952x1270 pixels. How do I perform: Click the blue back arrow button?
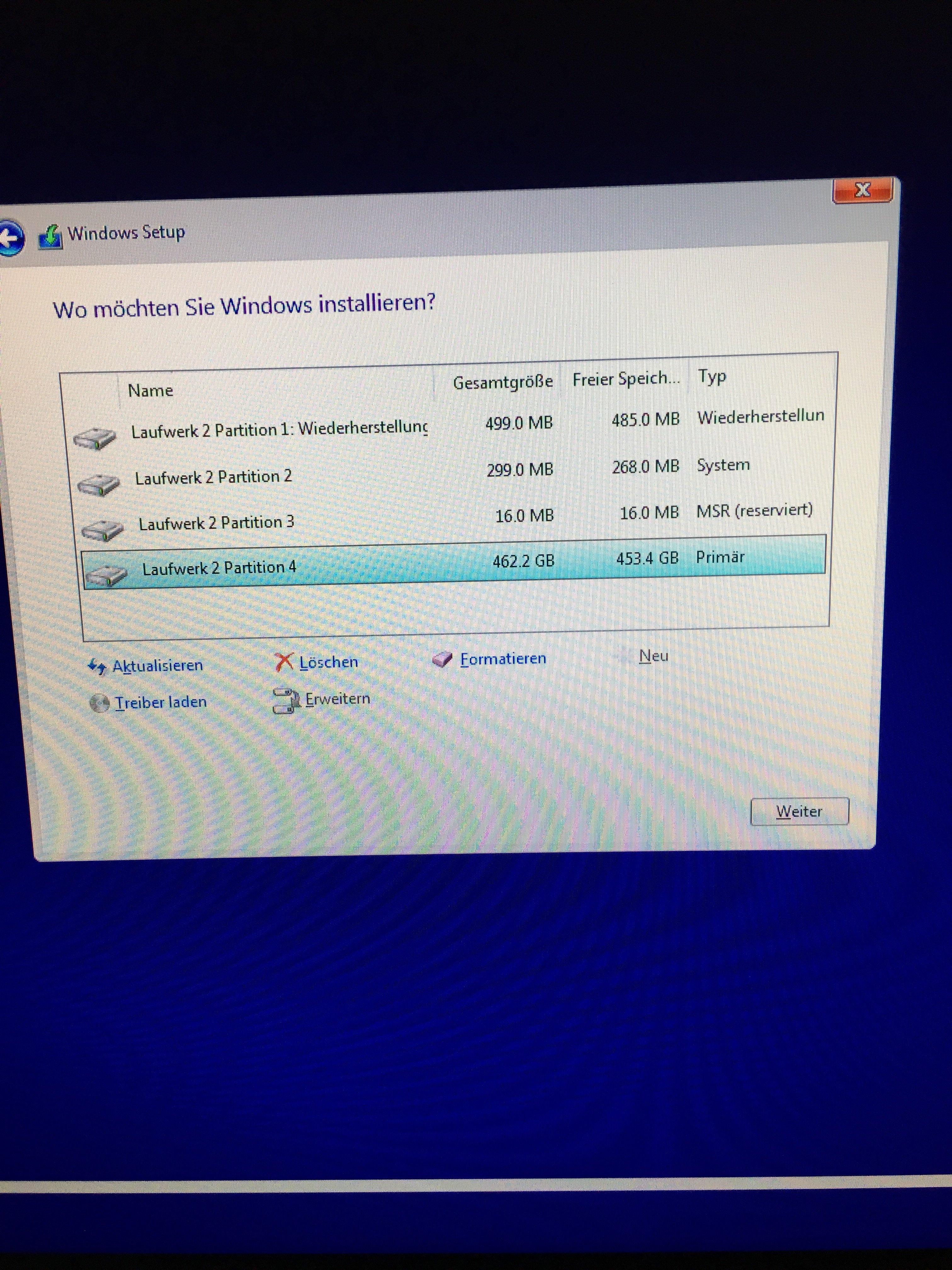(10, 238)
